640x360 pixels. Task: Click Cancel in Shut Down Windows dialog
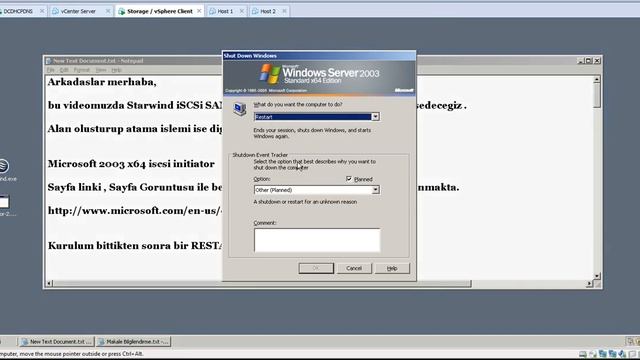[x=354, y=268]
